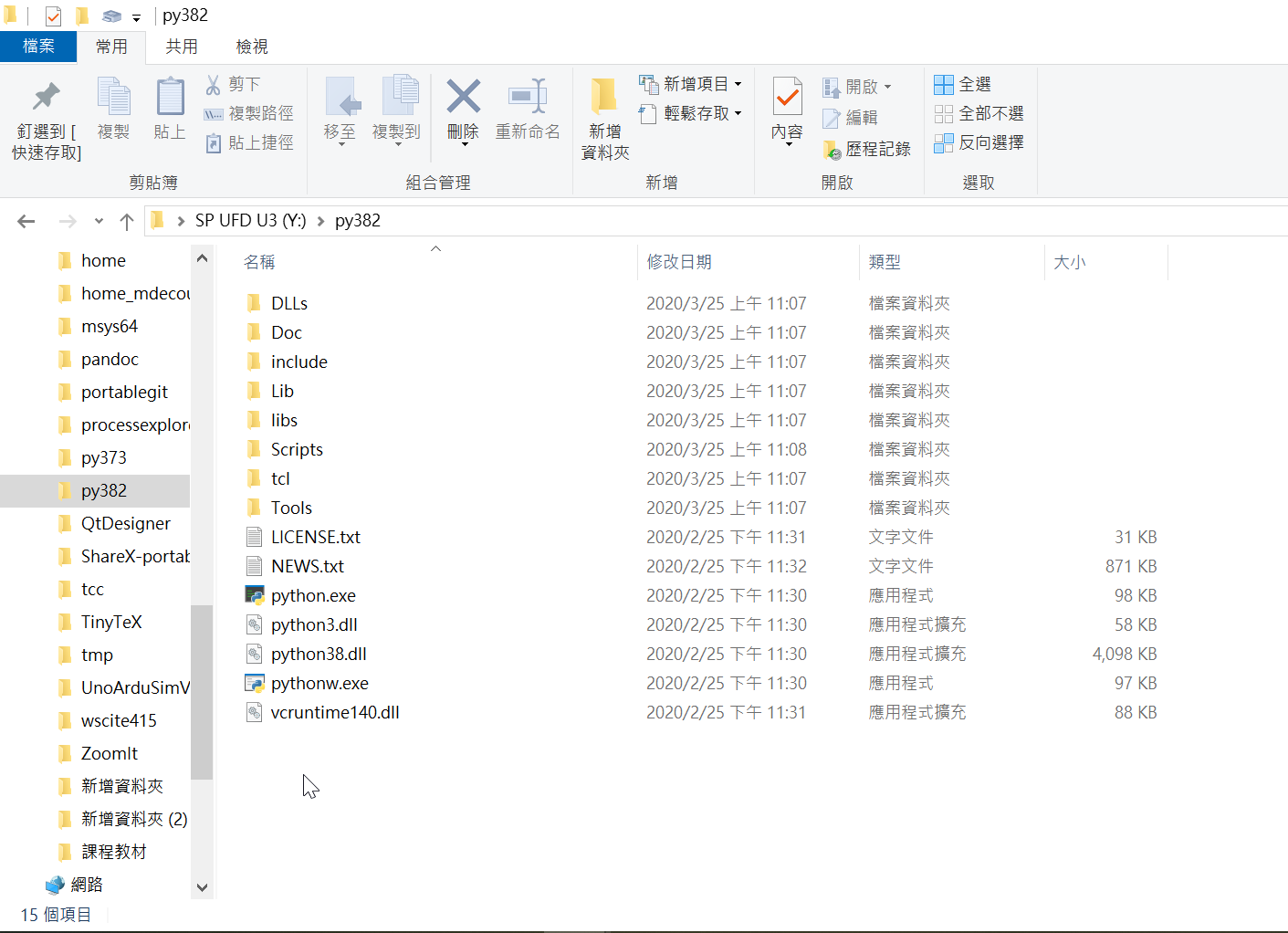Select ZoomIt in the navigation tree
Viewport: 1288px width, 933px height.
coord(110,753)
